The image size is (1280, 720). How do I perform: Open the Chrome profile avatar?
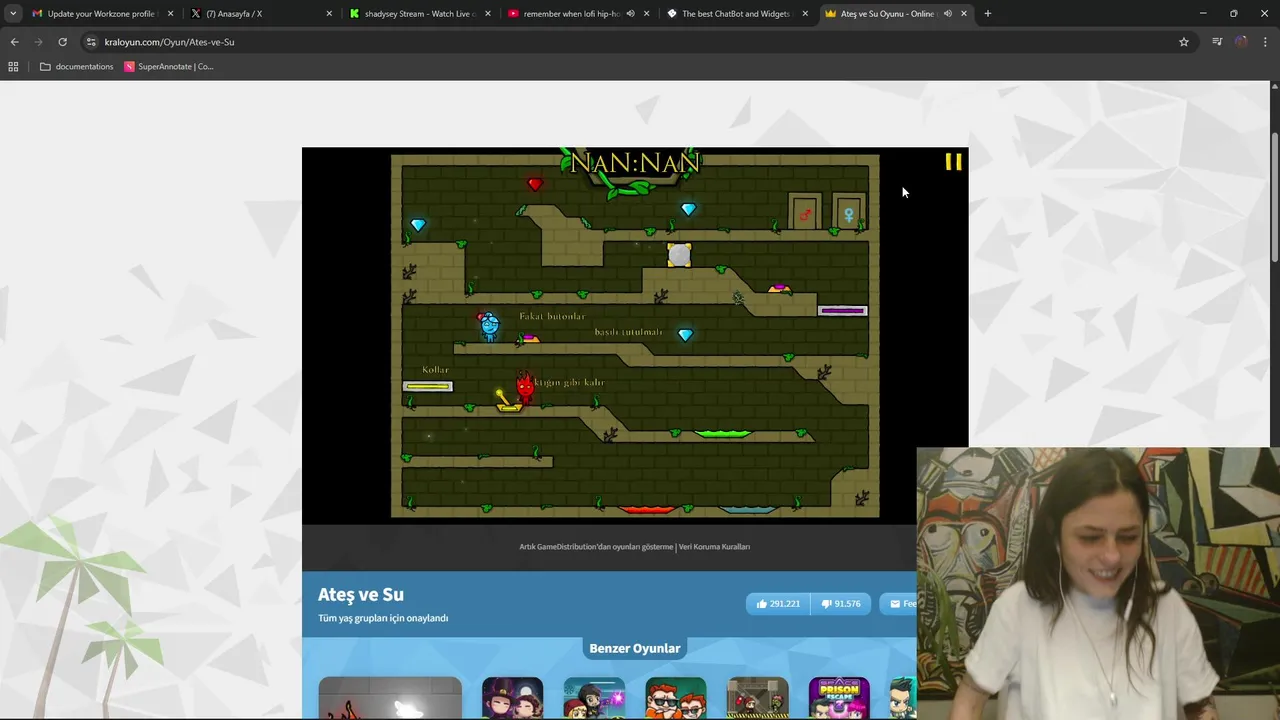pos(1241,42)
